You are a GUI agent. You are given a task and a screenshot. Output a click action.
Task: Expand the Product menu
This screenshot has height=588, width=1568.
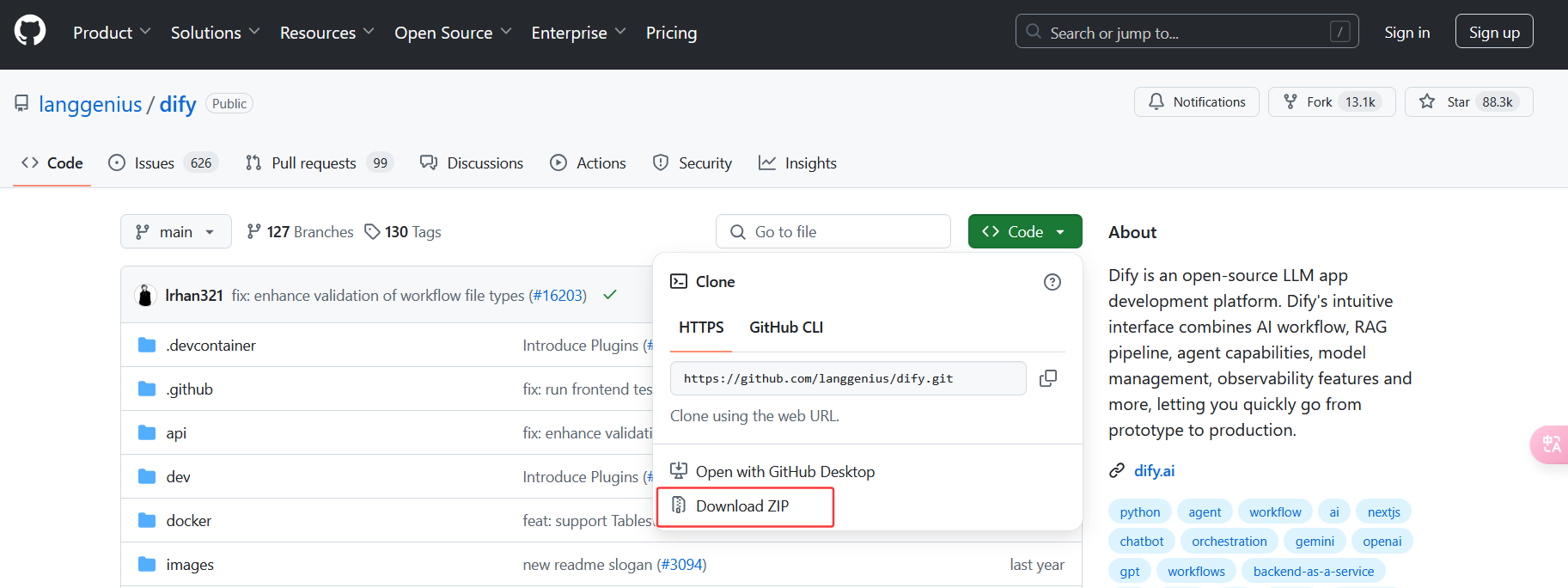112,33
